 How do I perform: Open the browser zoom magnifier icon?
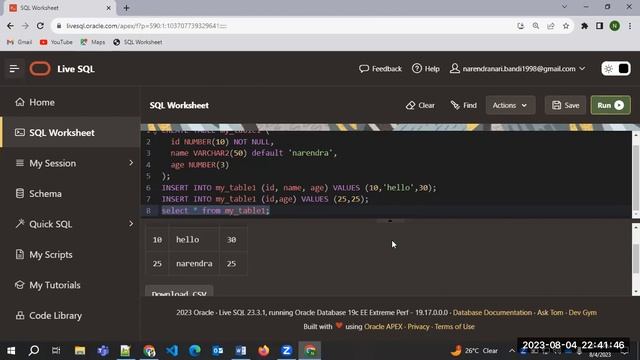pyautogui.click(x=536, y=26)
